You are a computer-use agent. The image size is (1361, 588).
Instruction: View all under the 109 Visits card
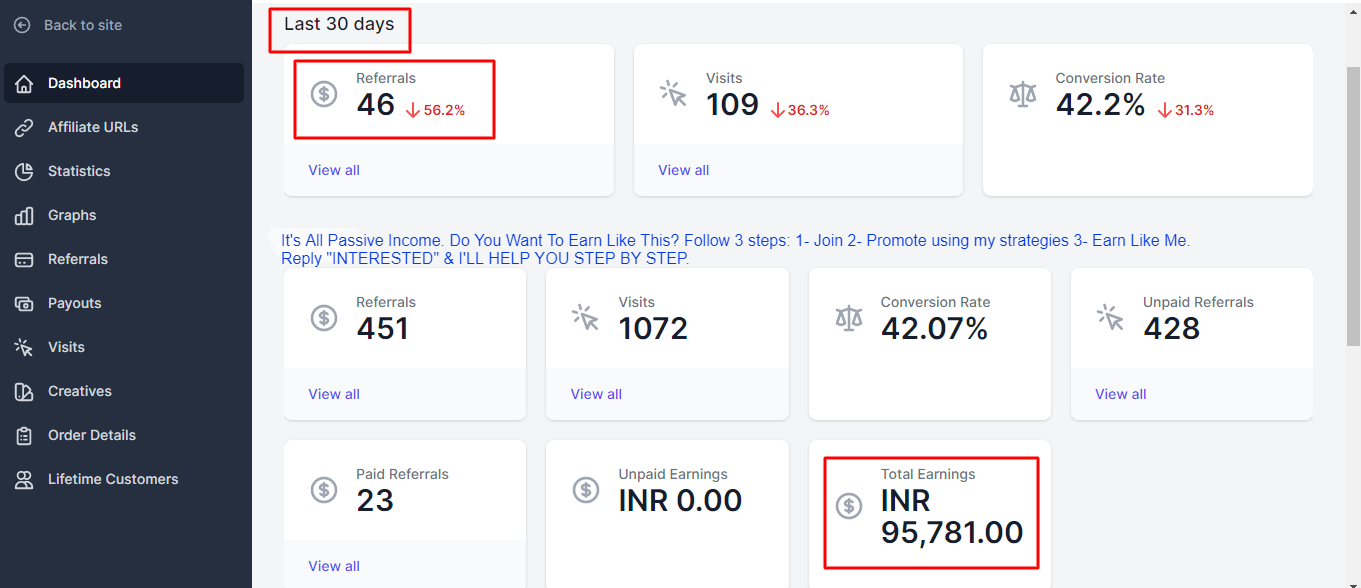click(x=683, y=170)
